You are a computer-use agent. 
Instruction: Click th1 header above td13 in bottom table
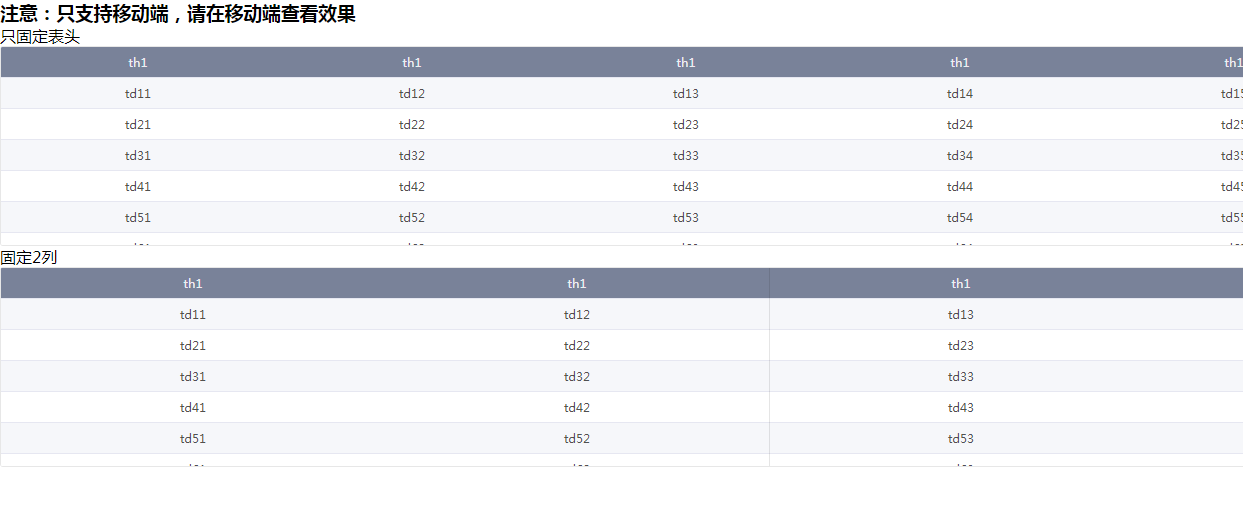(961, 284)
